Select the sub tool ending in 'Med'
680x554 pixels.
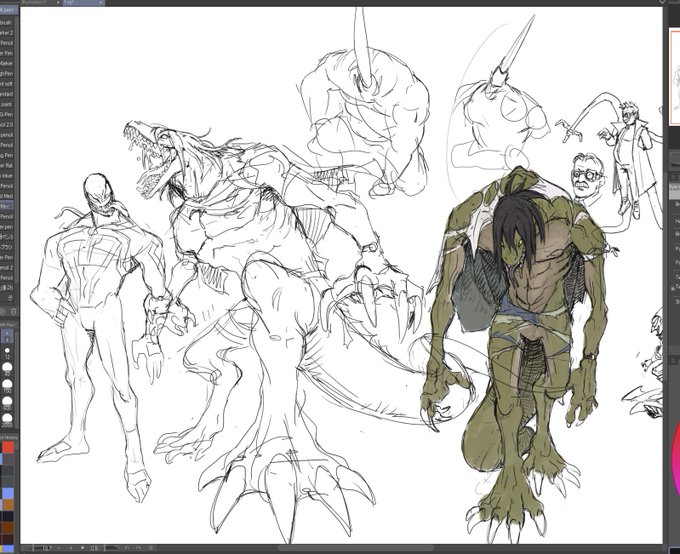point(7,196)
